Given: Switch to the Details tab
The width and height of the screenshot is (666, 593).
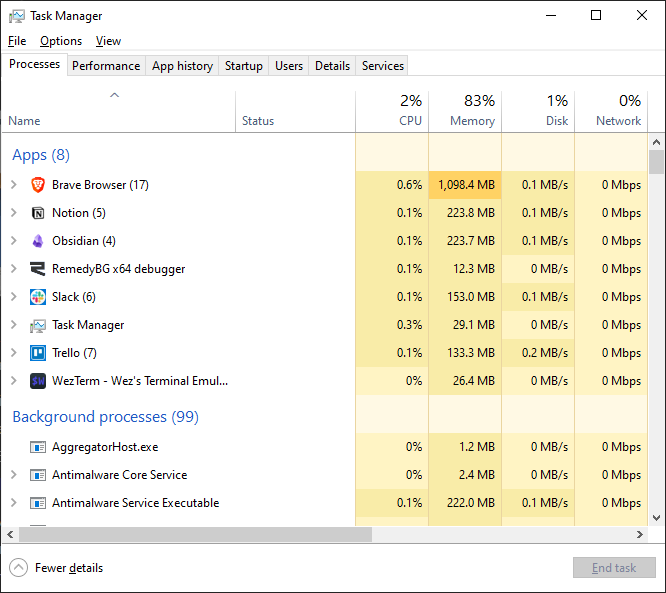Looking at the screenshot, I should coord(333,66).
